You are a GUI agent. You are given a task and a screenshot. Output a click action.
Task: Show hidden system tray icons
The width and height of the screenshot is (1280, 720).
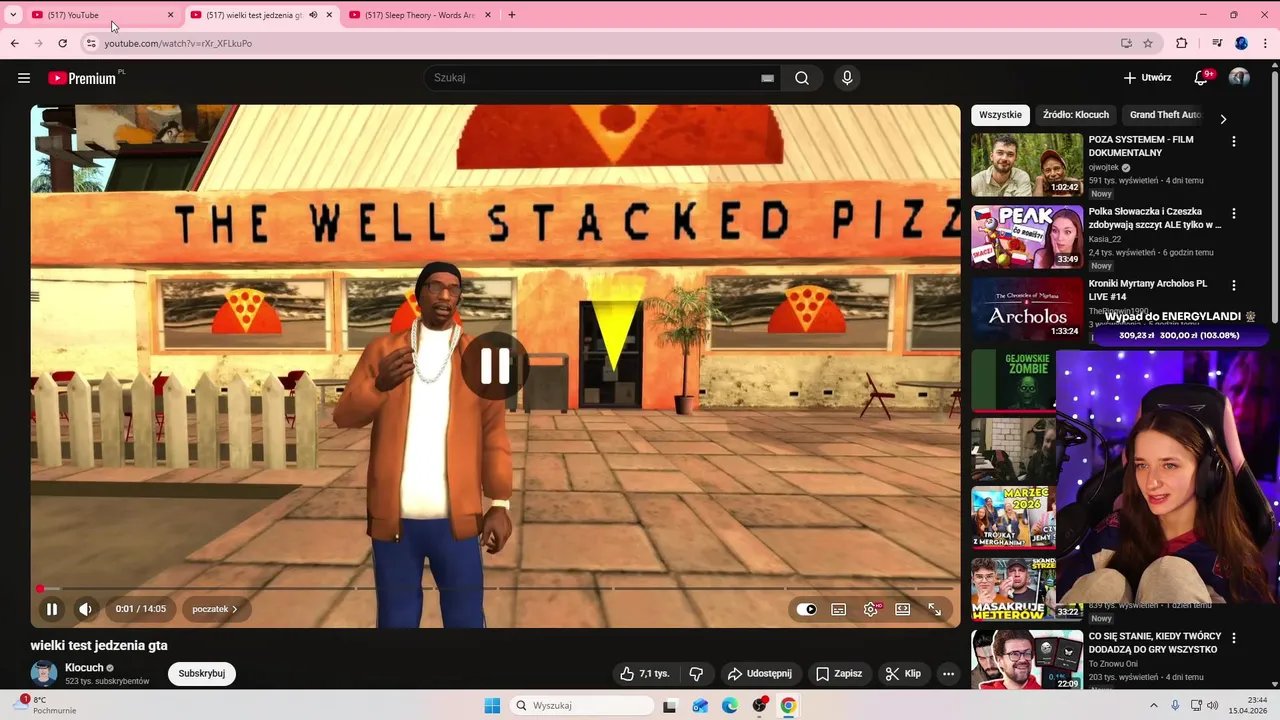click(x=1153, y=706)
